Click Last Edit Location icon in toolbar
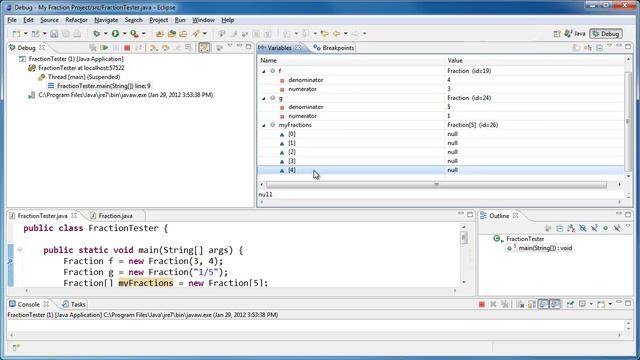This screenshot has height=360, width=640. point(324,33)
